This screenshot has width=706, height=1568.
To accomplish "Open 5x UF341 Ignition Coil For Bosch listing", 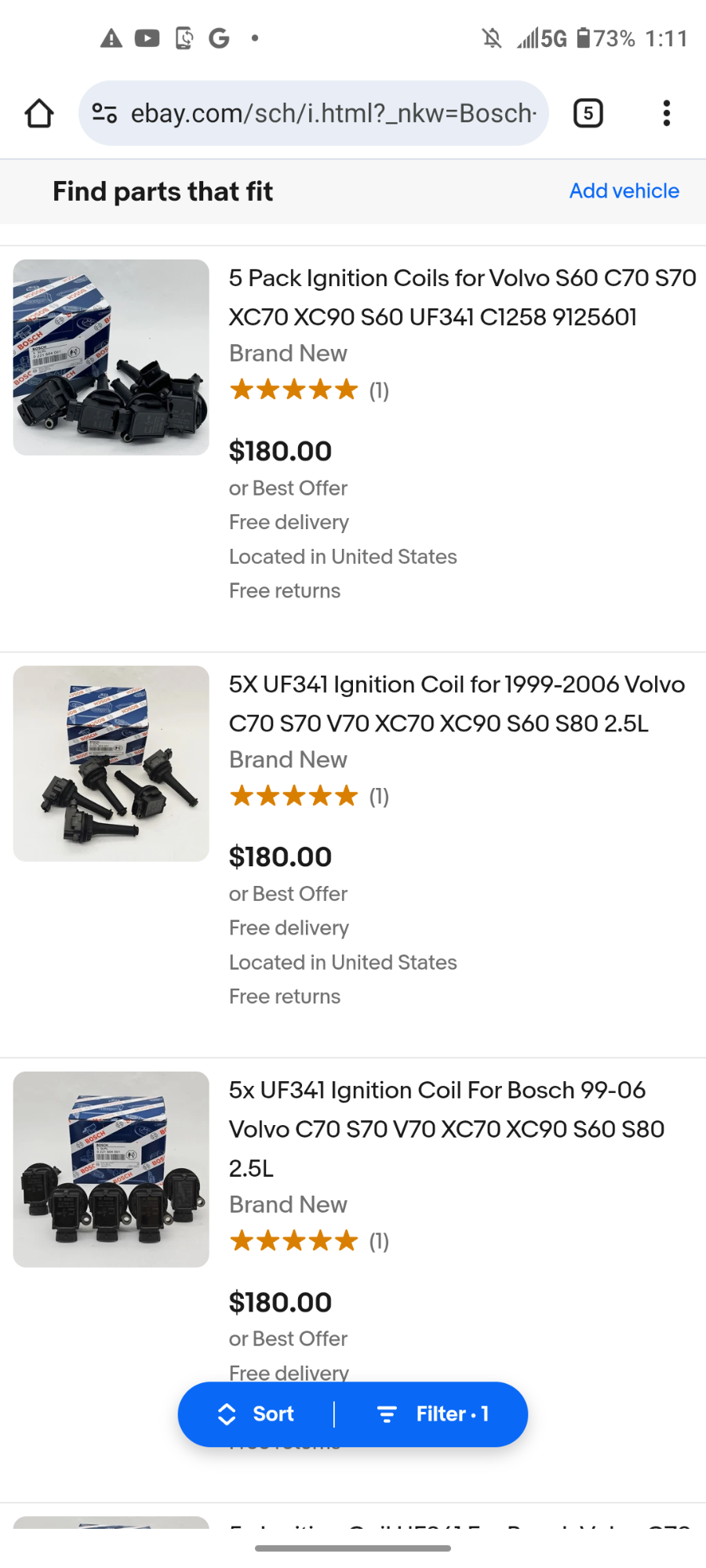I will 446,1128.
